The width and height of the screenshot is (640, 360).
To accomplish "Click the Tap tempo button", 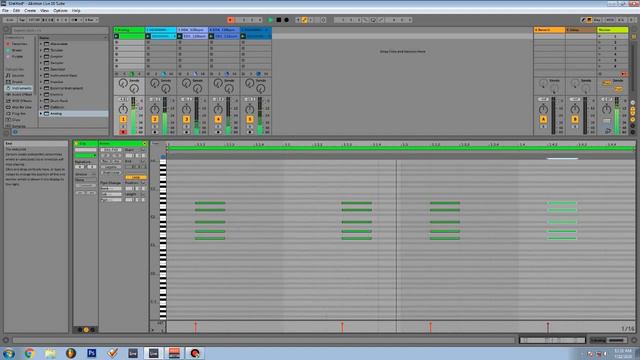I will [22, 20].
